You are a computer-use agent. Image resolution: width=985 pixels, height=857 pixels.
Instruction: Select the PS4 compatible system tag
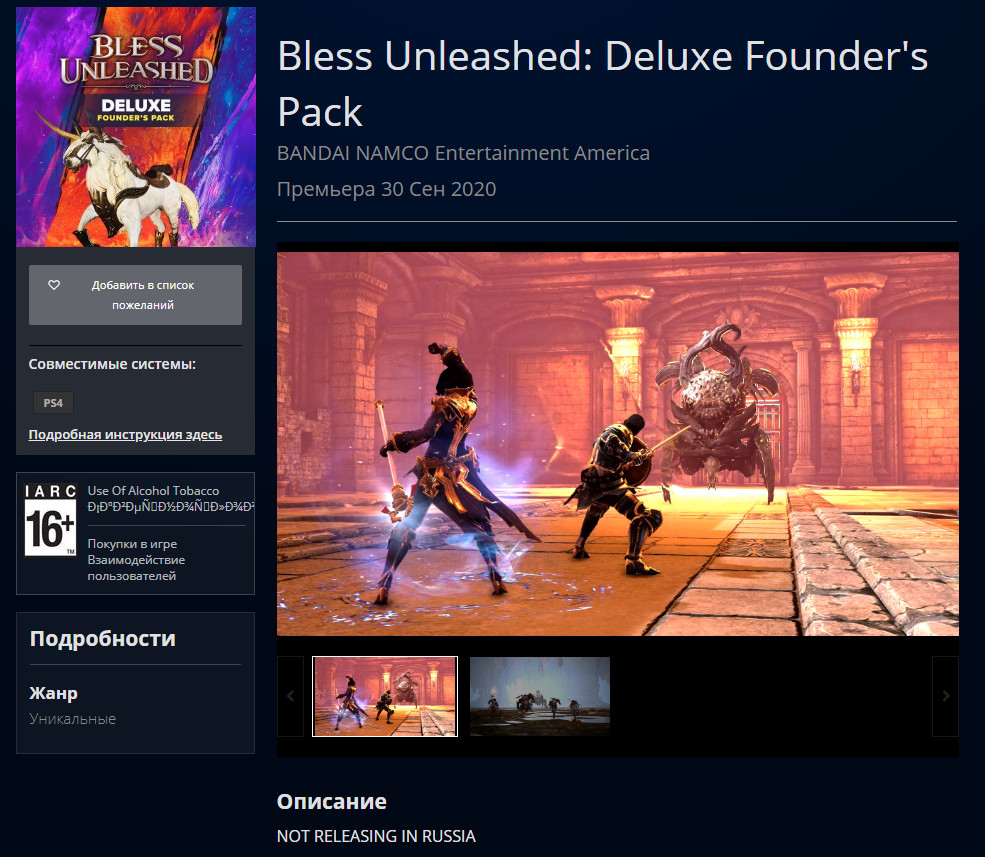pyautogui.click(x=53, y=403)
